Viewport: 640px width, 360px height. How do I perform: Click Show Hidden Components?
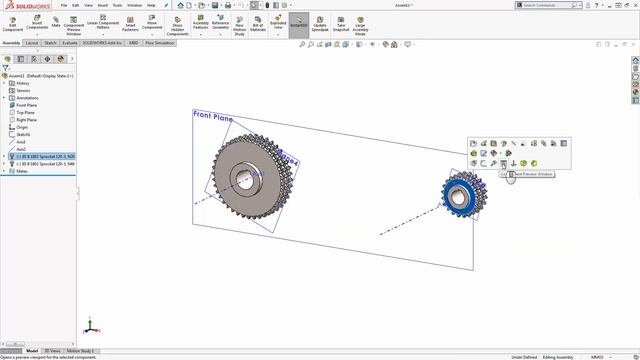[178, 26]
